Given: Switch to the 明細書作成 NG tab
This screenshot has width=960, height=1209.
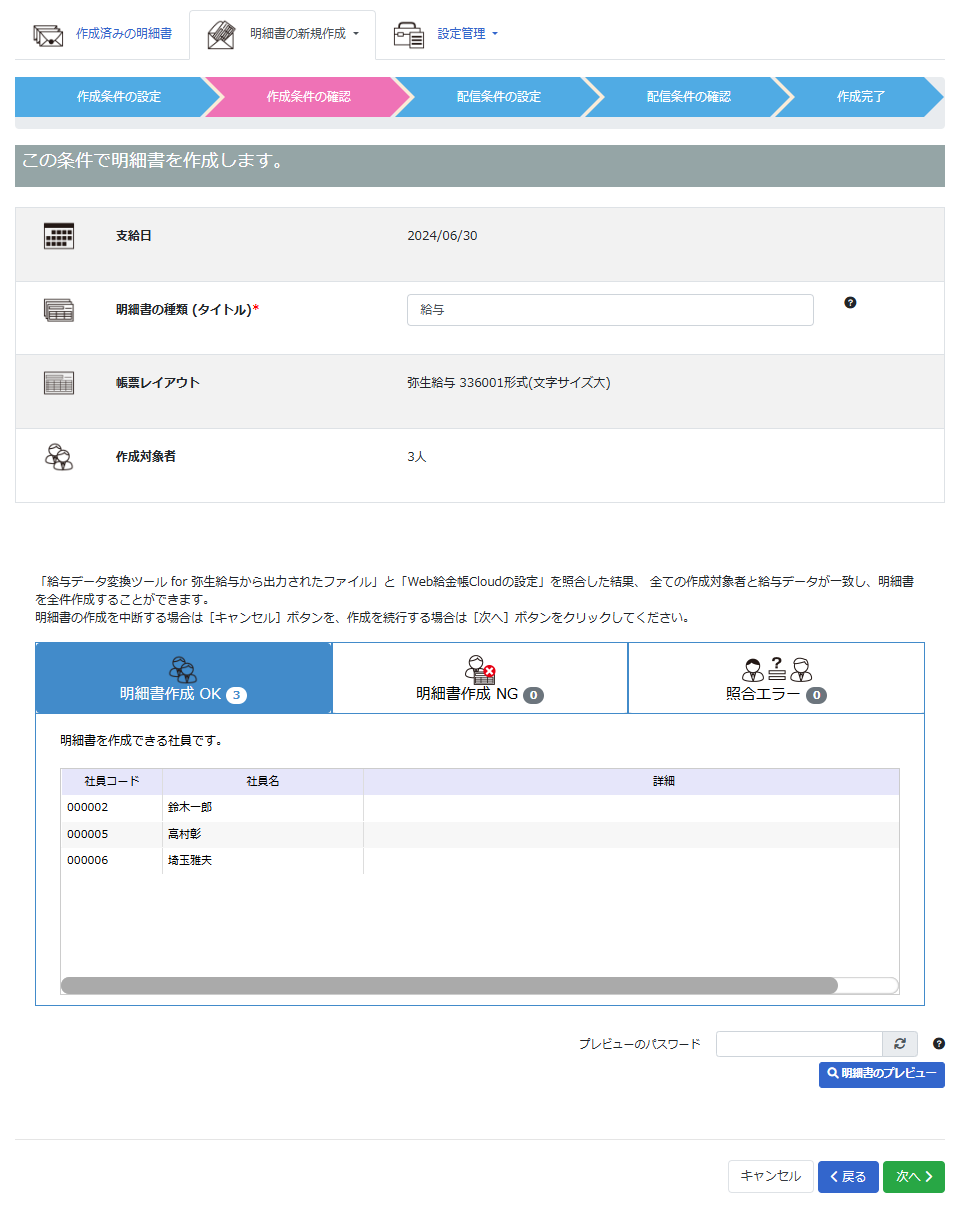Looking at the screenshot, I should [x=479, y=678].
